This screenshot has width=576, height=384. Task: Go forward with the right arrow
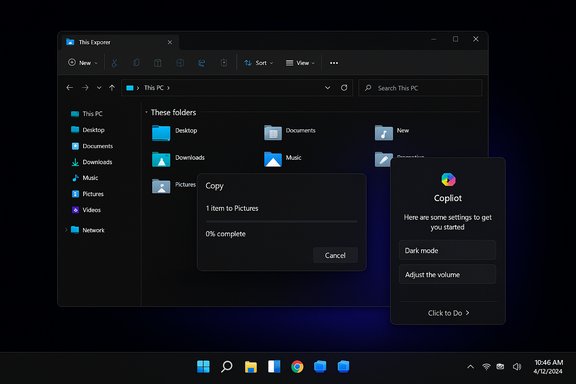(85, 88)
